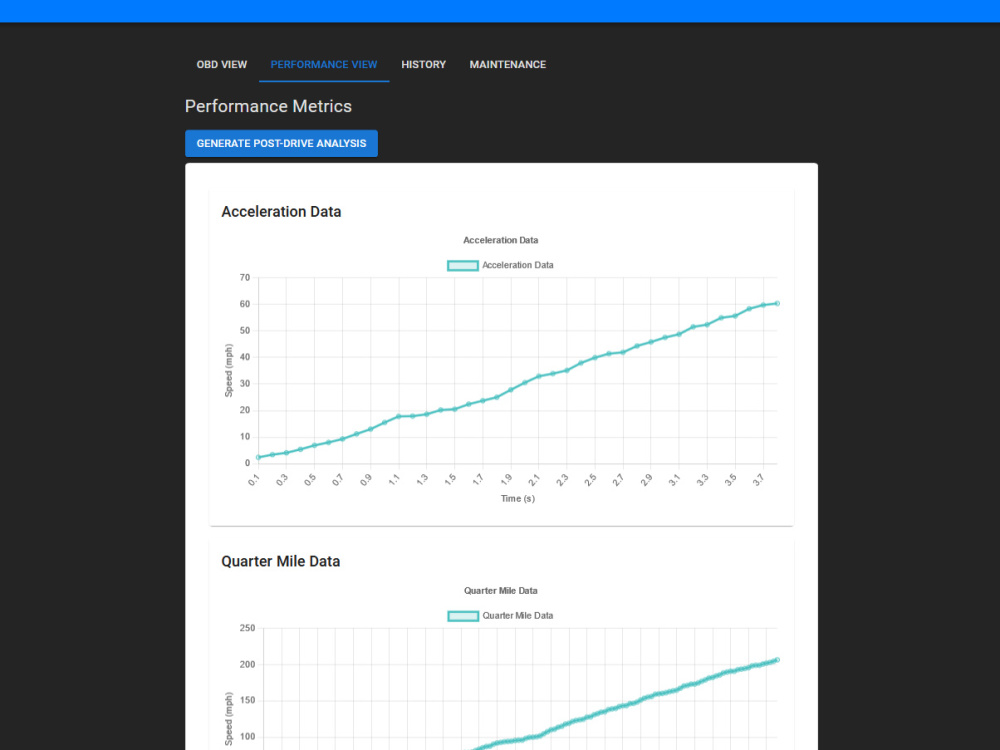Toggle the Quarter Mile Data legend swatch
The image size is (1000, 750).
click(x=463, y=616)
